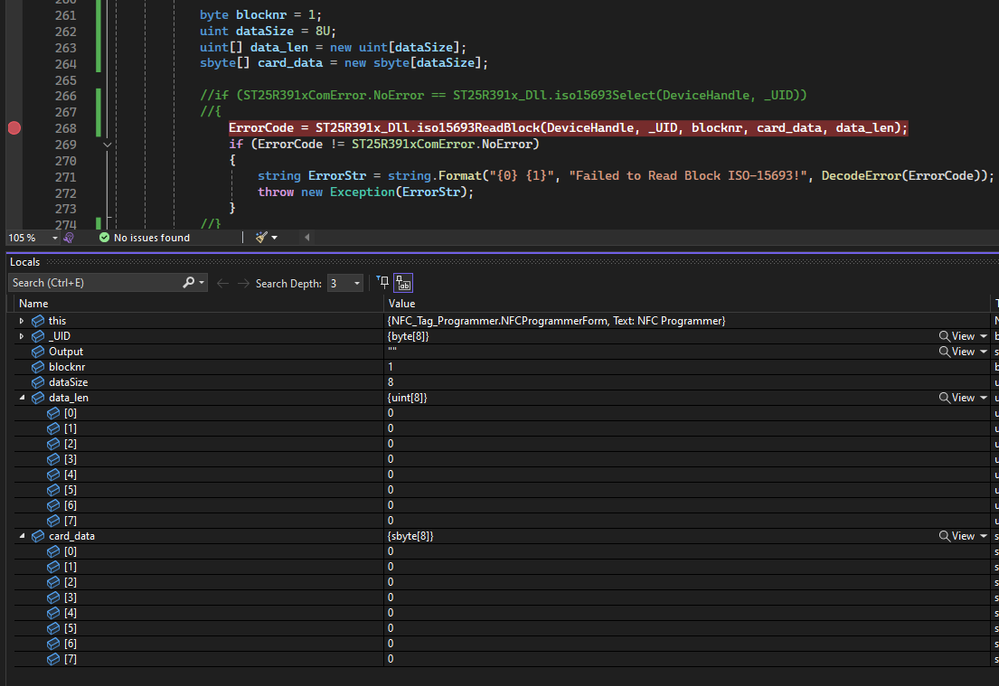Click the variable icon beside data_len
The image size is (999, 686).
pyautogui.click(x=38, y=397)
